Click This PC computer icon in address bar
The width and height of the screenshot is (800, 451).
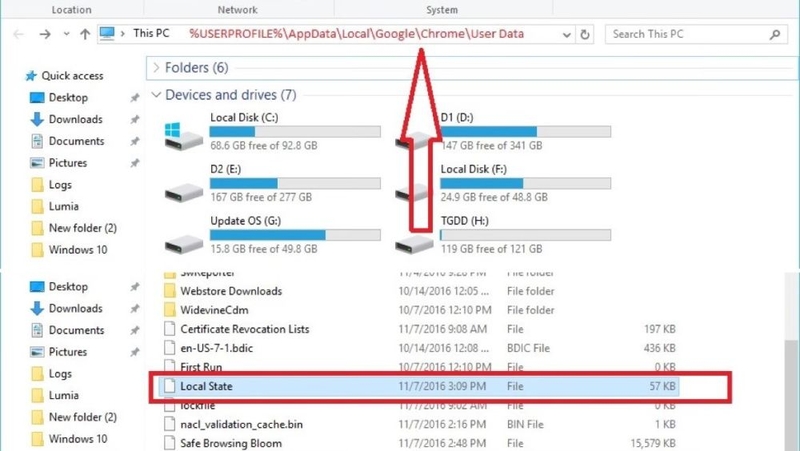point(107,34)
